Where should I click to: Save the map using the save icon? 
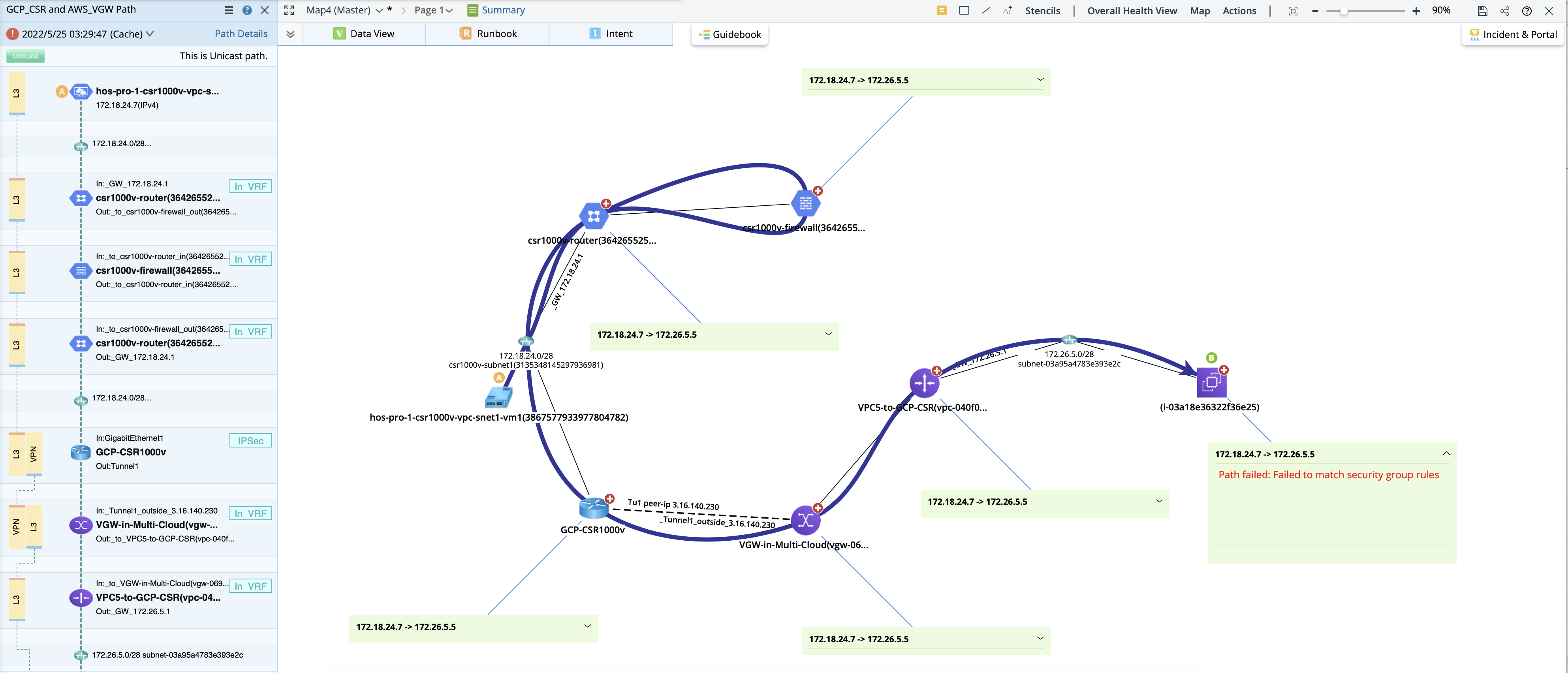click(1482, 10)
